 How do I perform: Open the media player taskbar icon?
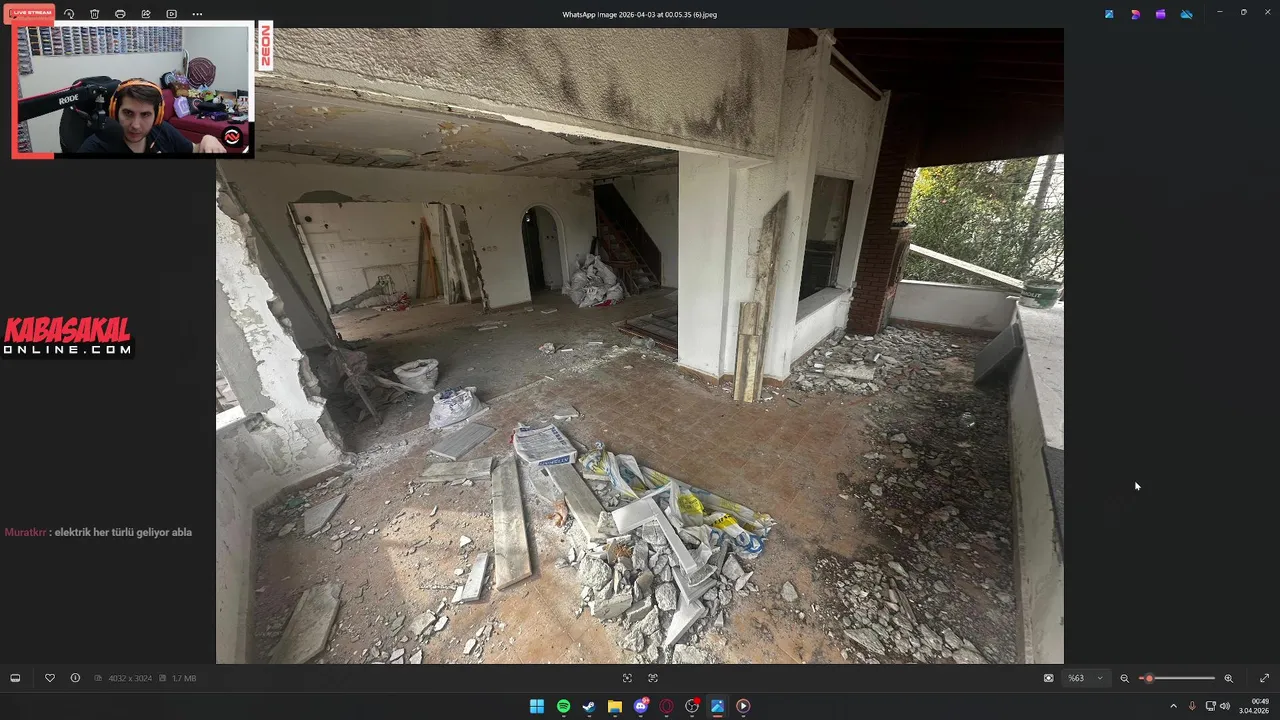pyautogui.click(x=743, y=706)
